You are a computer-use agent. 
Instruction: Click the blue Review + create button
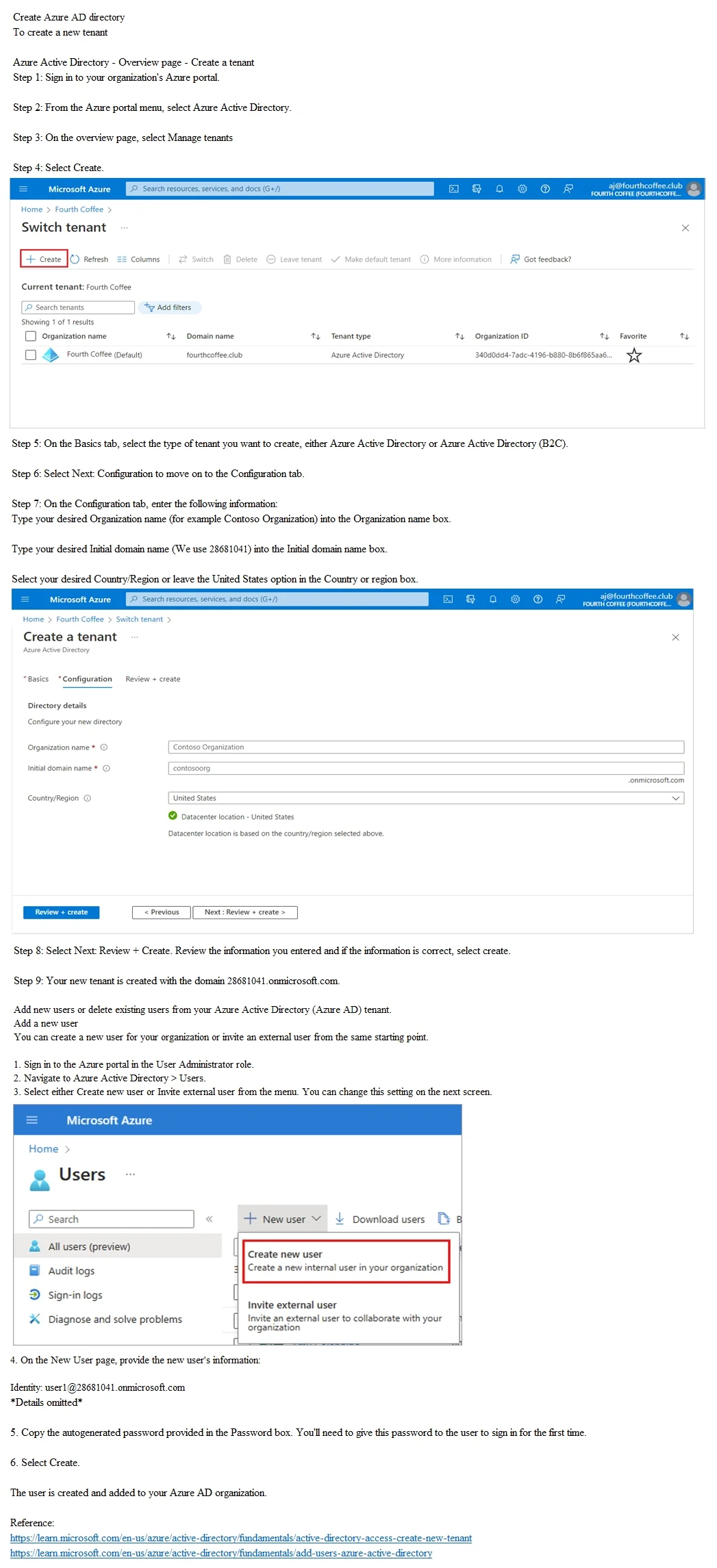pos(62,912)
